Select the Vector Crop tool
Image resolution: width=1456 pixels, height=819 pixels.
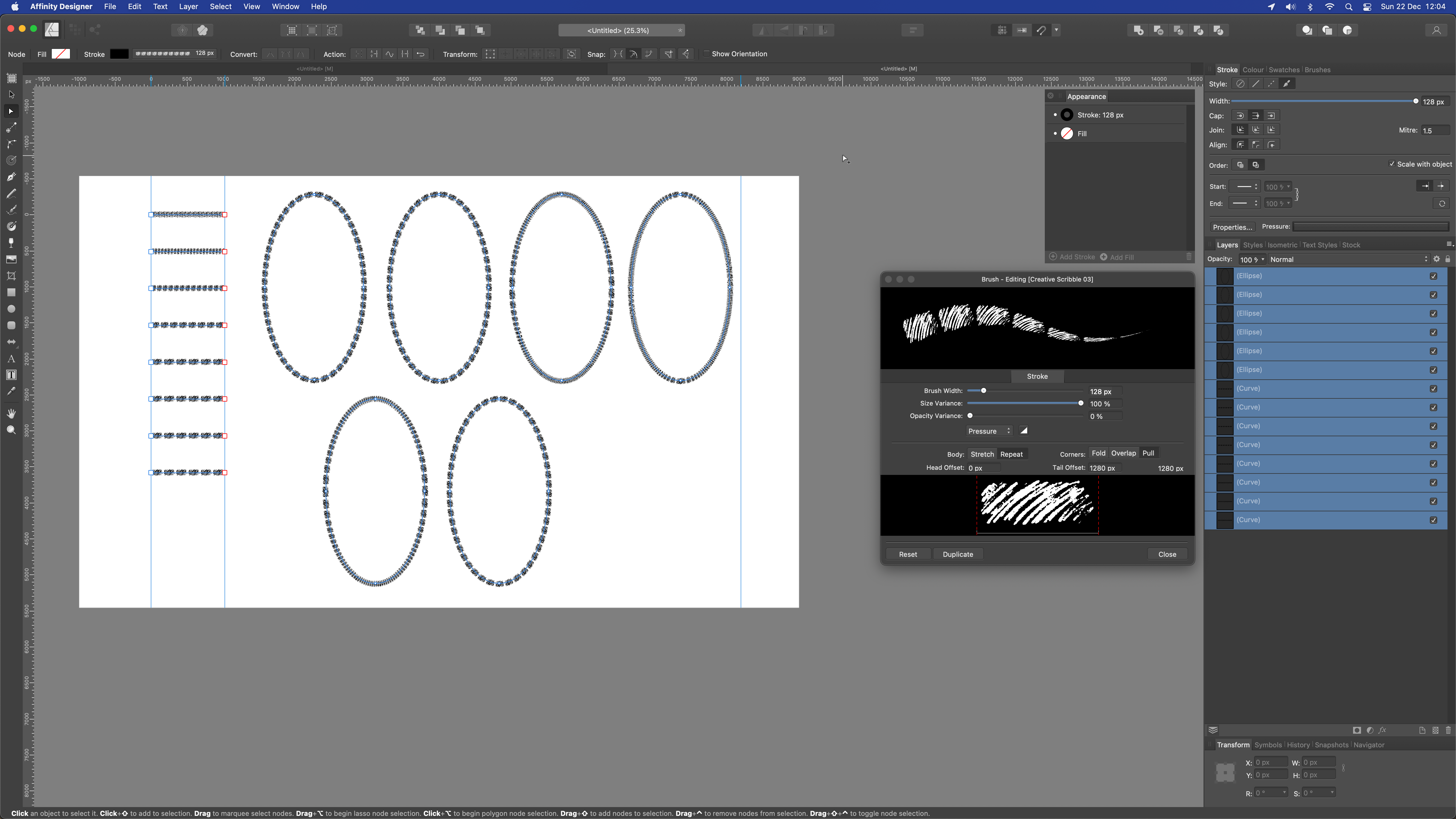11,276
